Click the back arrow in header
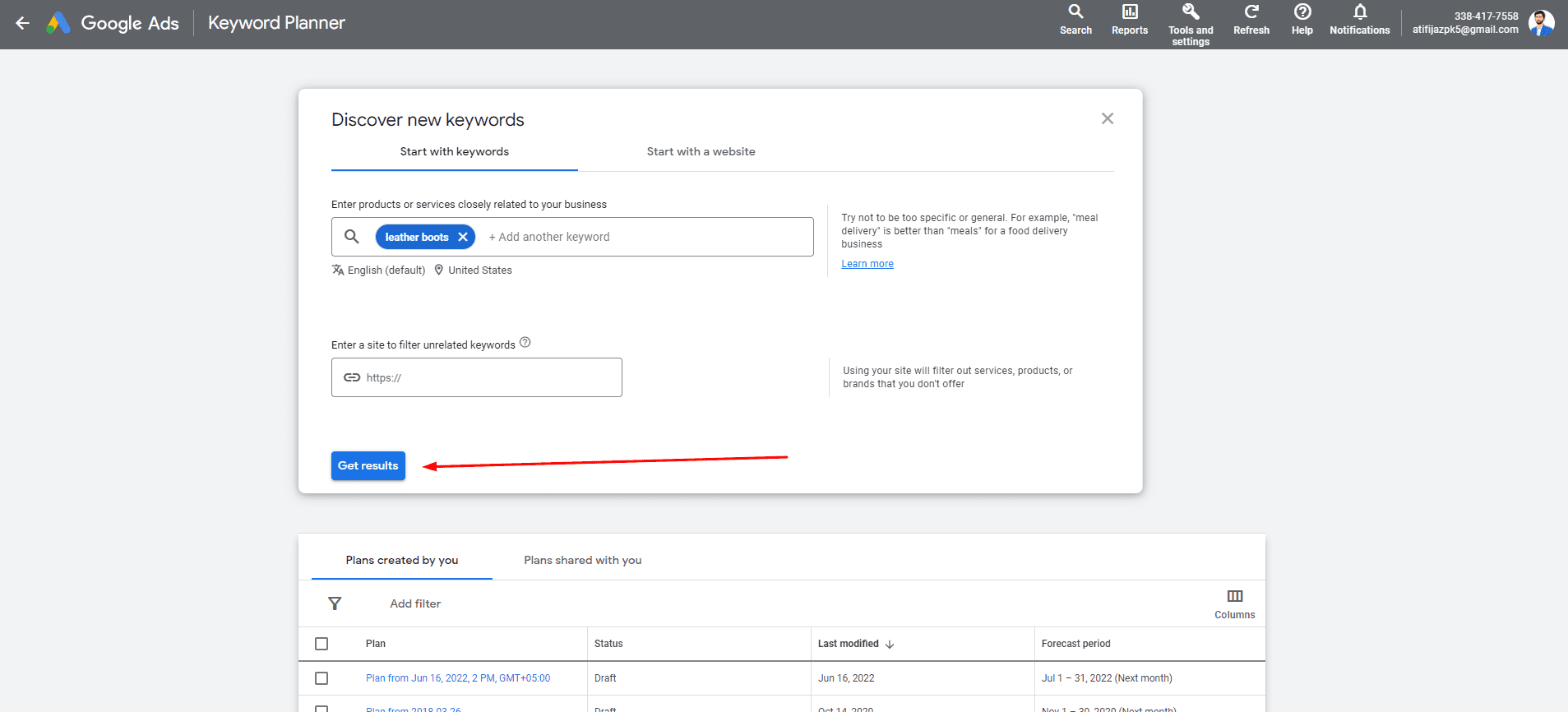 click(22, 23)
